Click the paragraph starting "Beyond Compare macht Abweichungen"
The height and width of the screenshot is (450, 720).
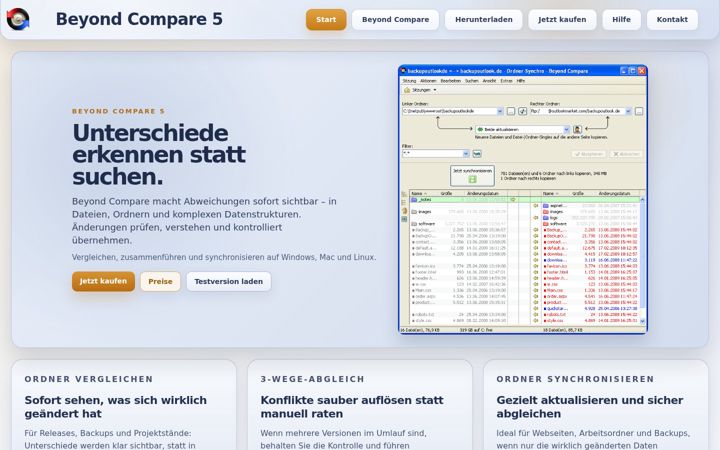coord(204,221)
